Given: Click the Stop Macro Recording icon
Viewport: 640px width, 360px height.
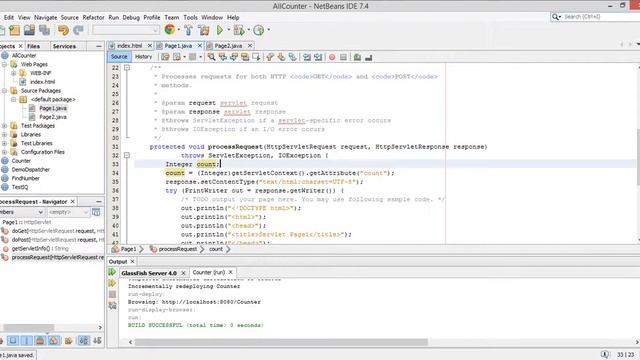Looking at the screenshot, I should (343, 57).
